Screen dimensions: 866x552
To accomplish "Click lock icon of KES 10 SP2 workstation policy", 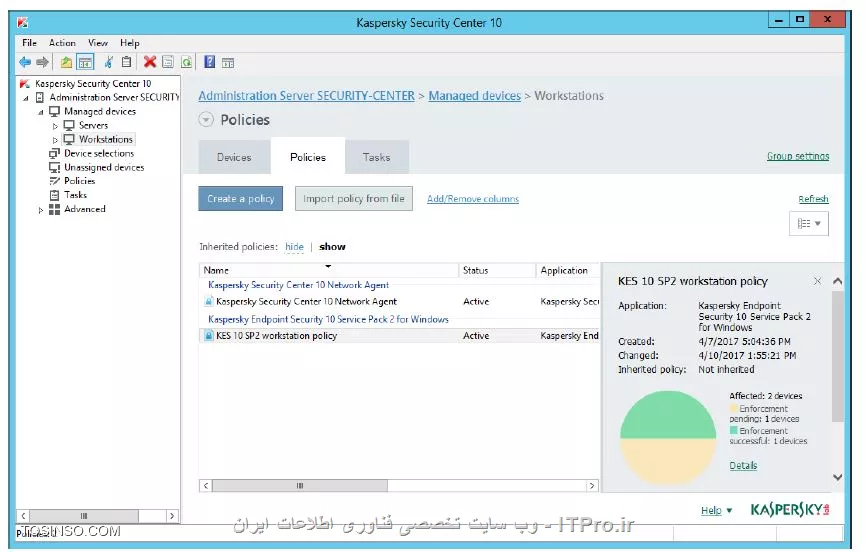I will click(209, 335).
